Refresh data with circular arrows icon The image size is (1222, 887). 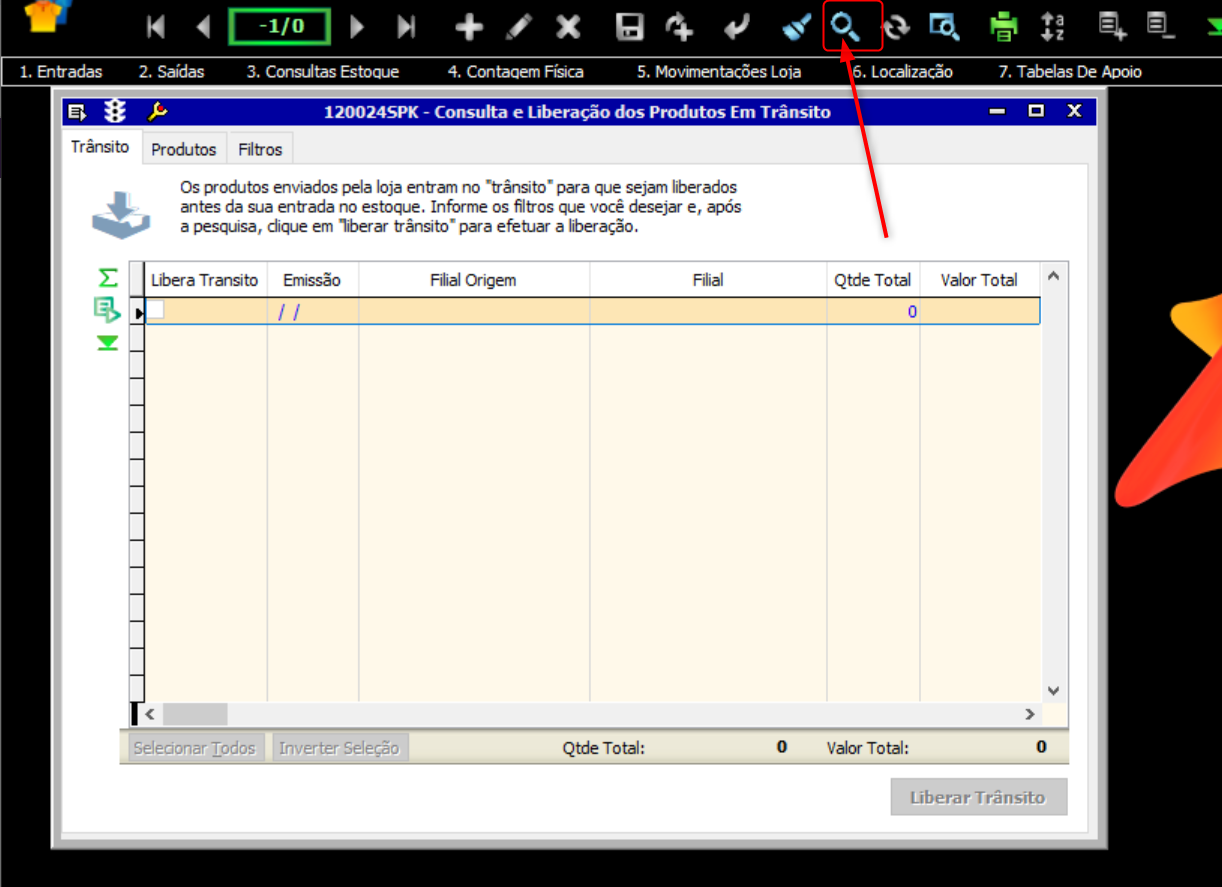coord(896,27)
